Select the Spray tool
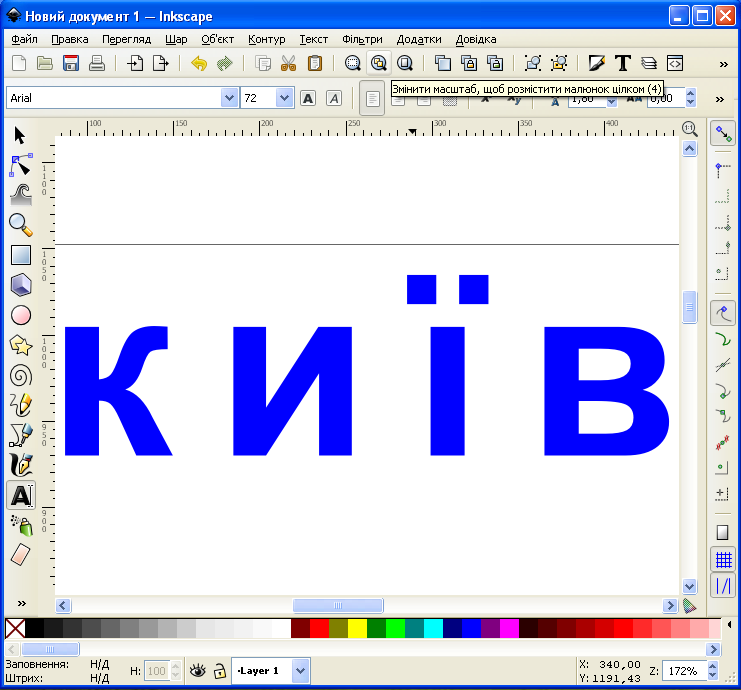This screenshot has height=690, width=741. [21, 526]
